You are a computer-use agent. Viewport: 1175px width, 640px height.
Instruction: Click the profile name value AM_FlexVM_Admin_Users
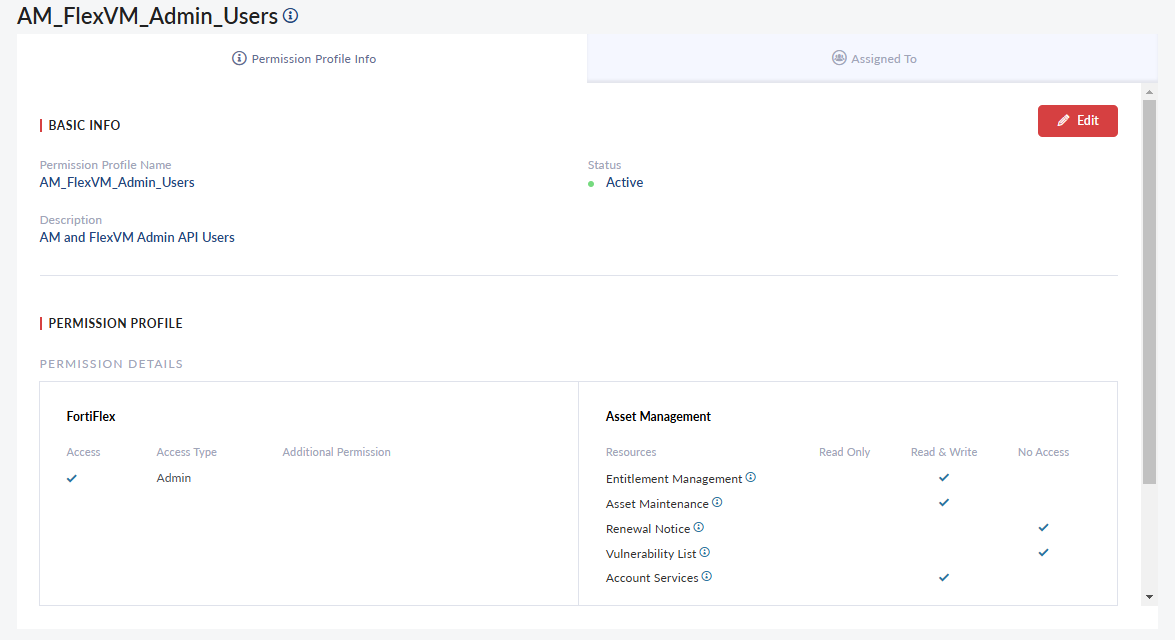[x=117, y=182]
